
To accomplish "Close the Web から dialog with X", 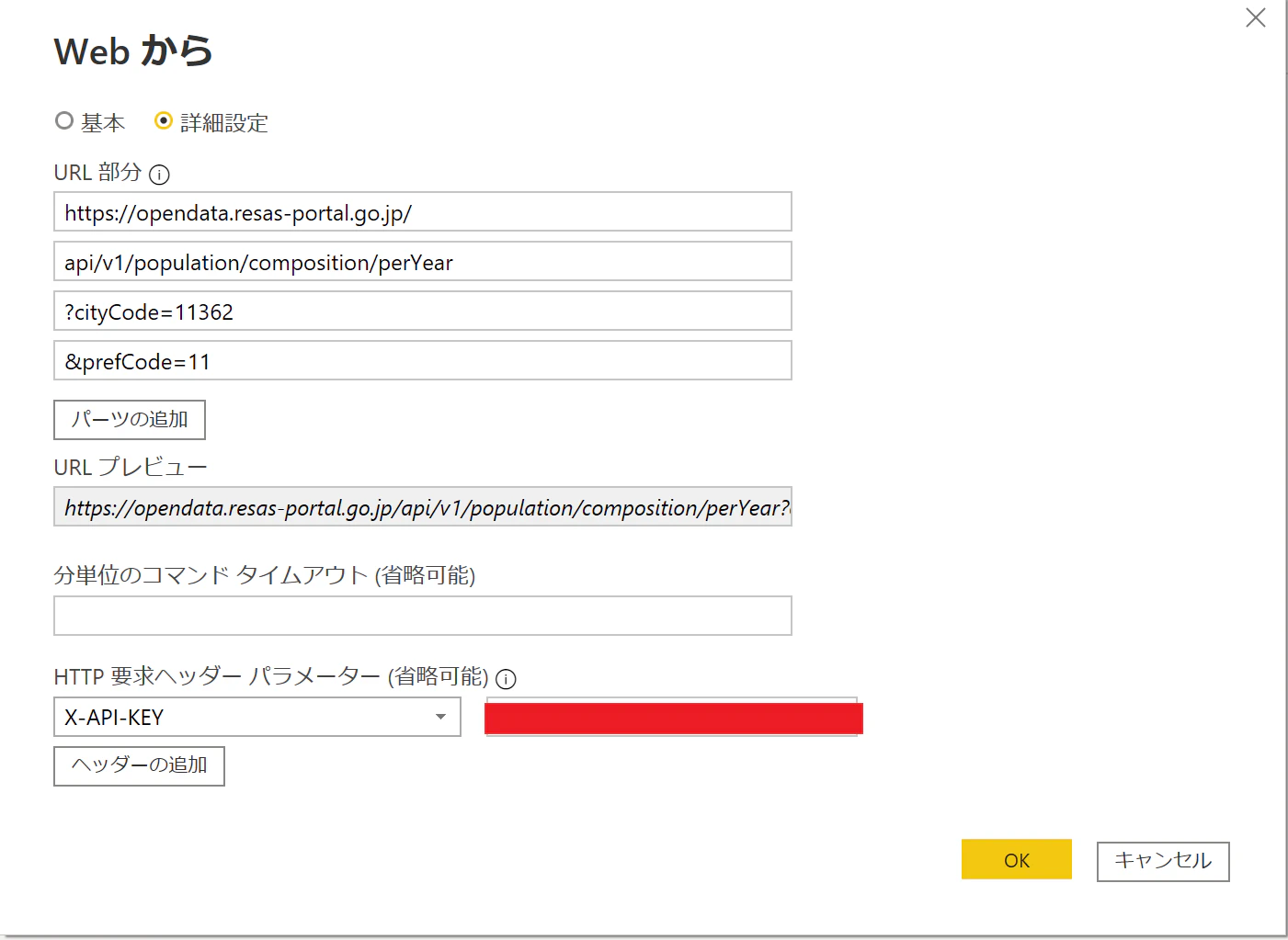I will click(1256, 17).
